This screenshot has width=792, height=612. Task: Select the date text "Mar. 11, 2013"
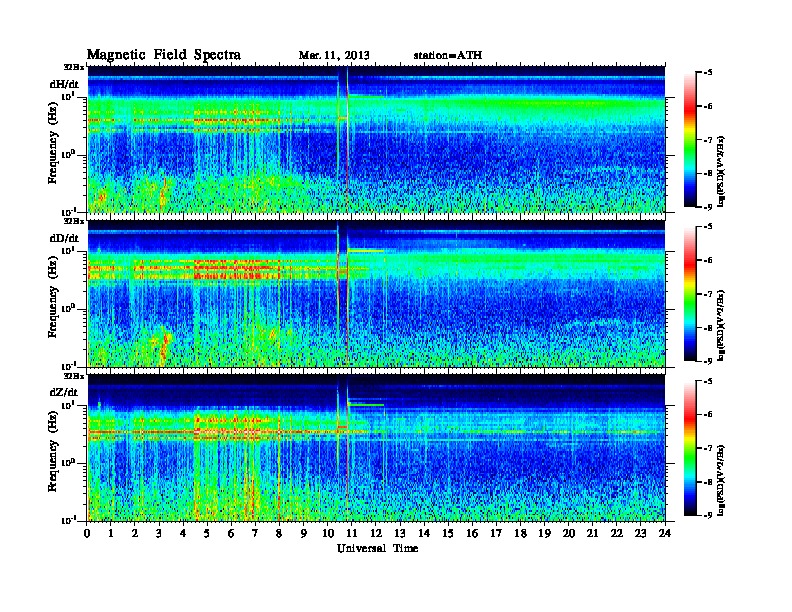tap(334, 55)
